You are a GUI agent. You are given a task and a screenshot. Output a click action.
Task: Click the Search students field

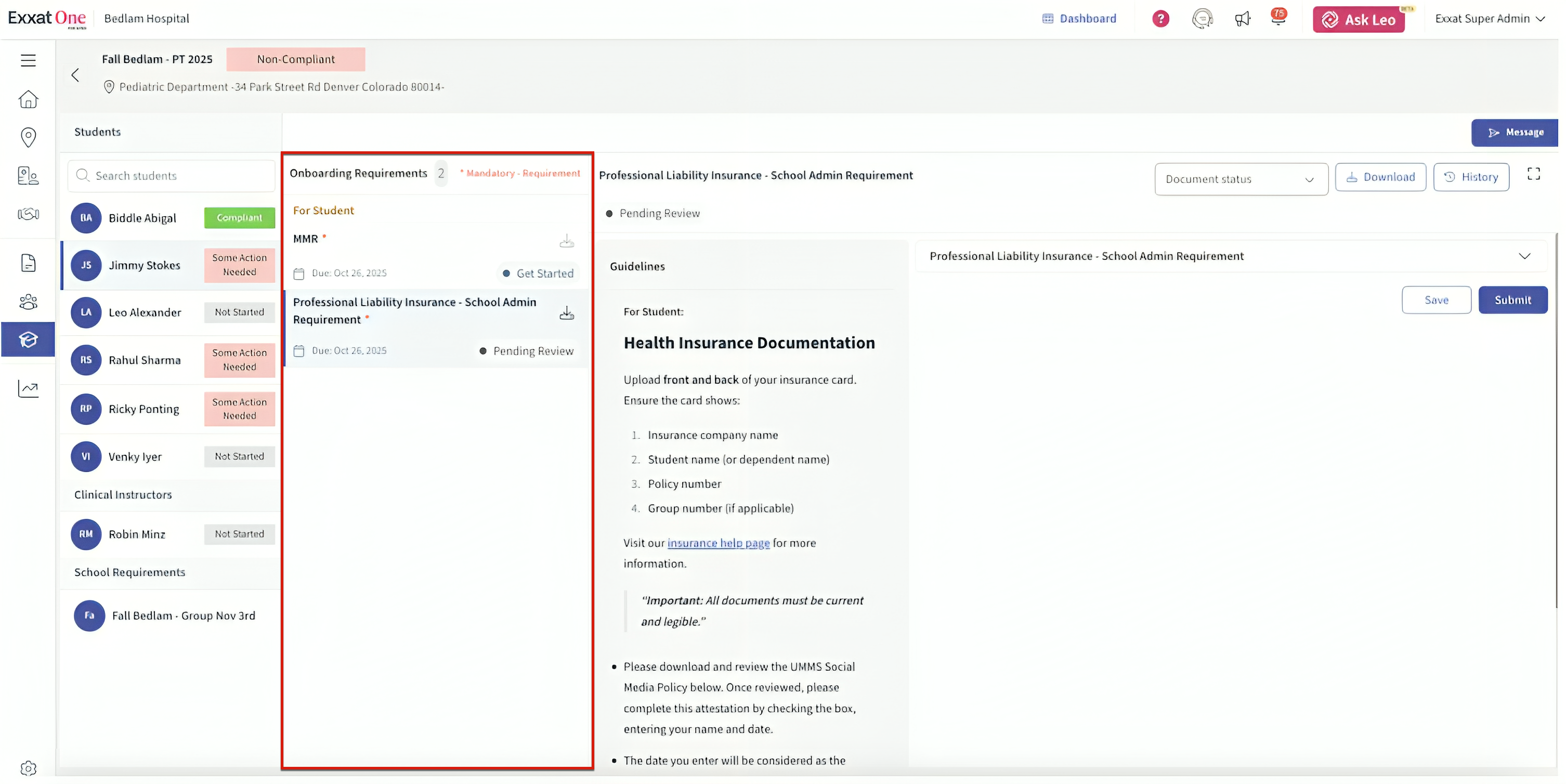click(x=172, y=176)
